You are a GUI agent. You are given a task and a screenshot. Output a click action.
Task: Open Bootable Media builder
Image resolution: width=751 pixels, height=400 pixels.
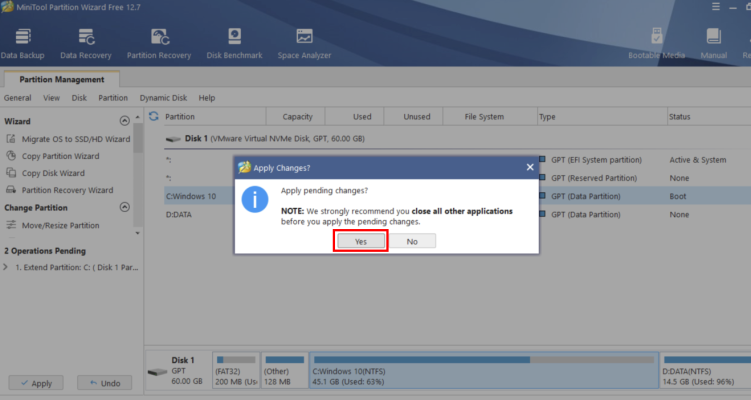pyautogui.click(x=656, y=44)
